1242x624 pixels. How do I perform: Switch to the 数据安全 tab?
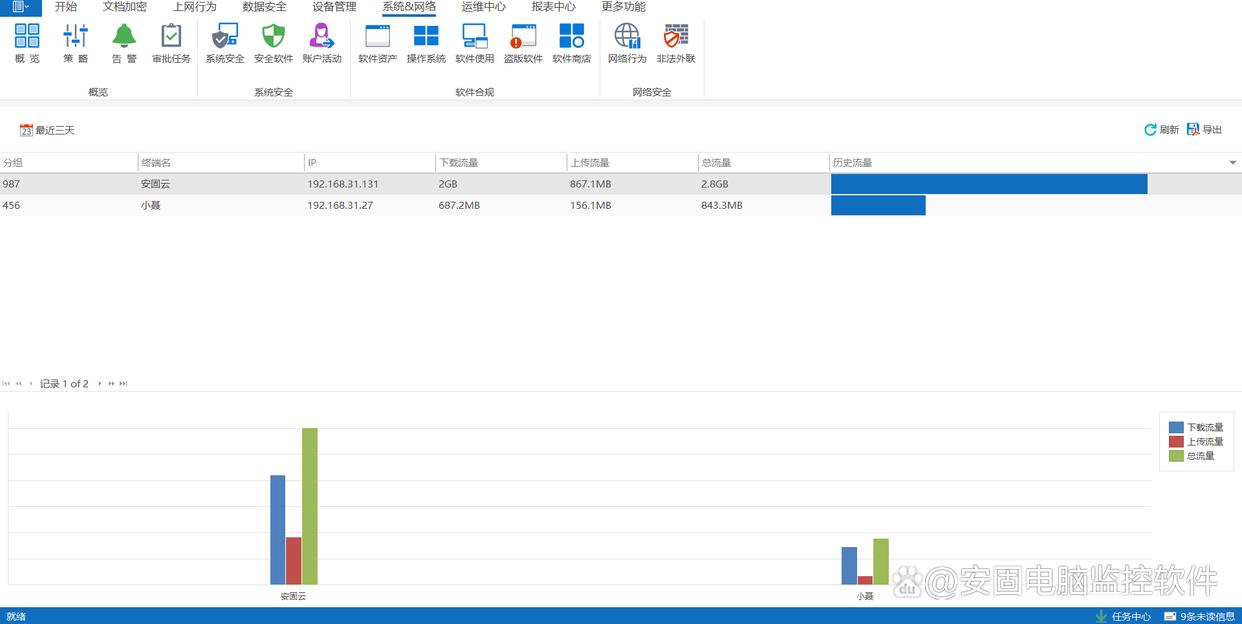pos(264,7)
